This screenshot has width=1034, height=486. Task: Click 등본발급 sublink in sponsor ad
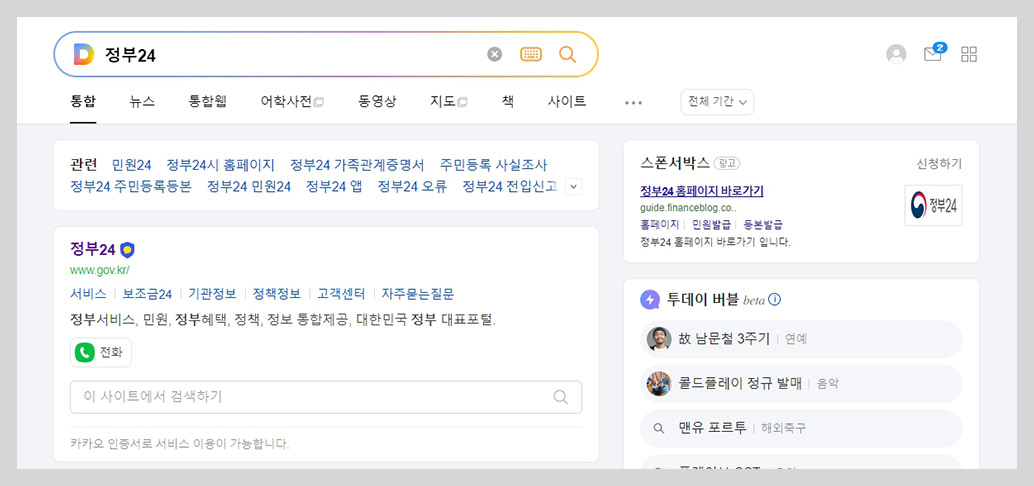click(763, 225)
